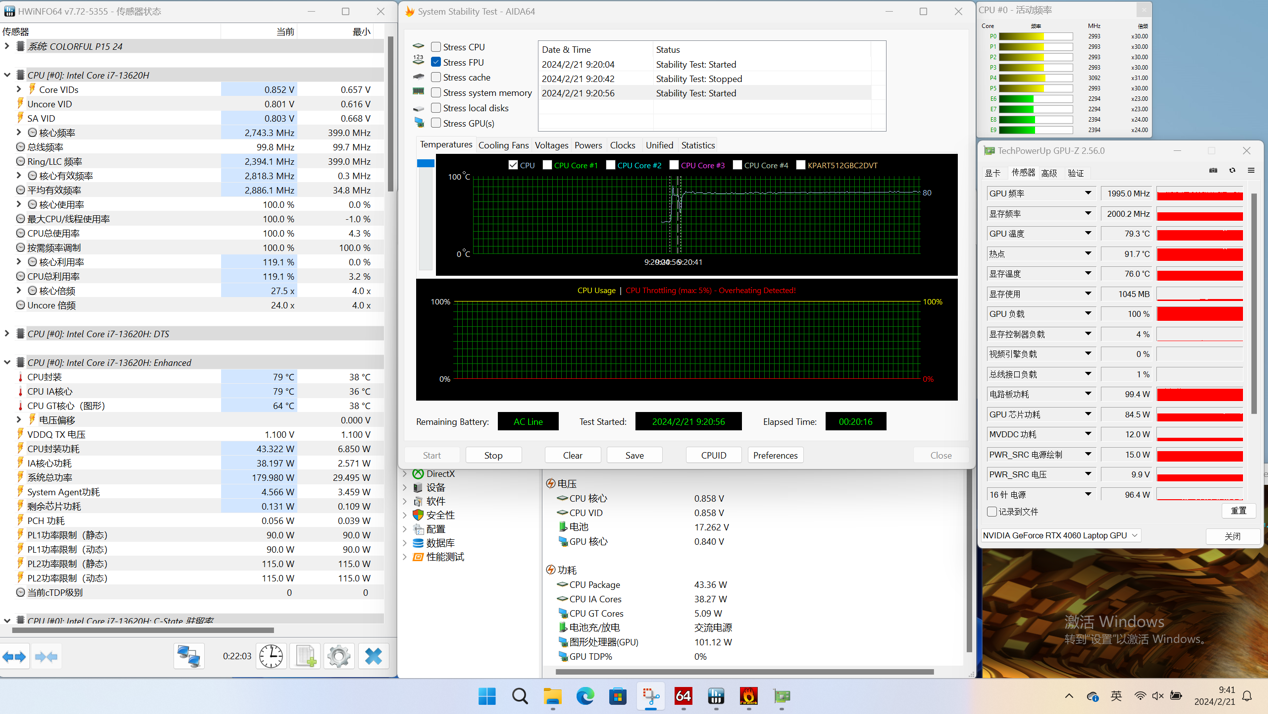Image resolution: width=1268 pixels, height=714 pixels.
Task: Open the GPU 温度 sensor dropdown
Action: tap(1088, 234)
